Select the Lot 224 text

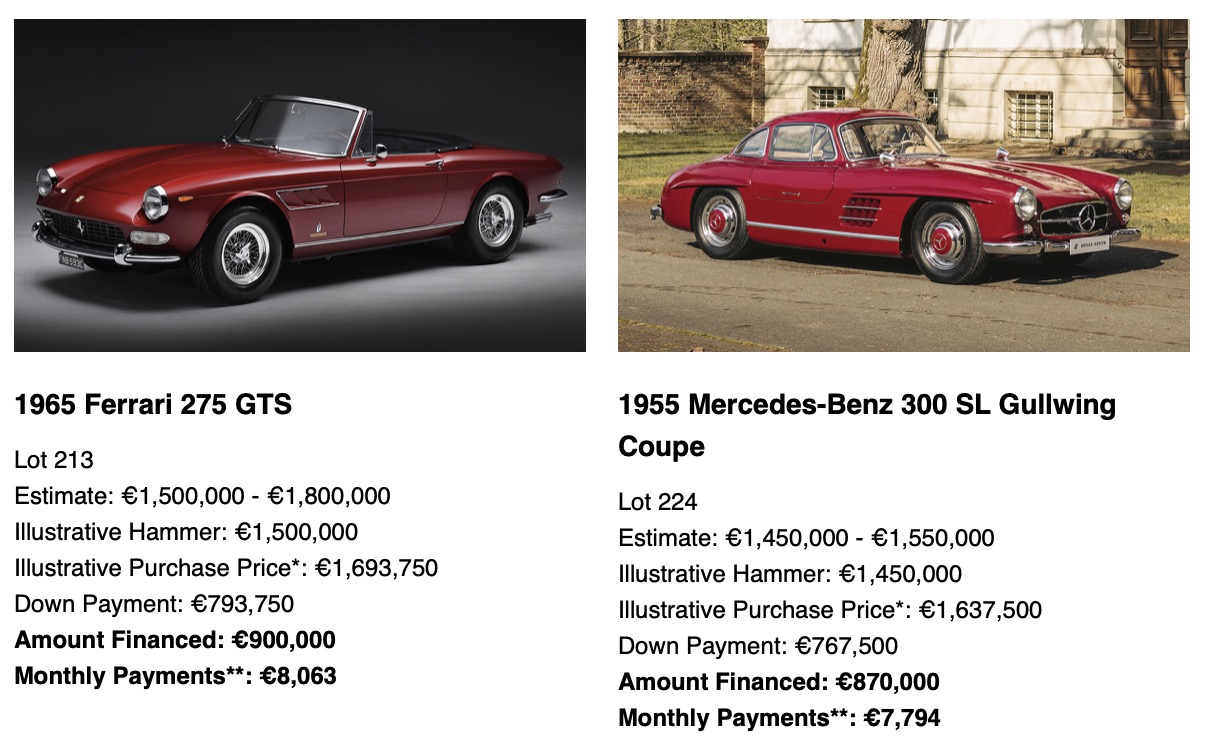tap(658, 502)
